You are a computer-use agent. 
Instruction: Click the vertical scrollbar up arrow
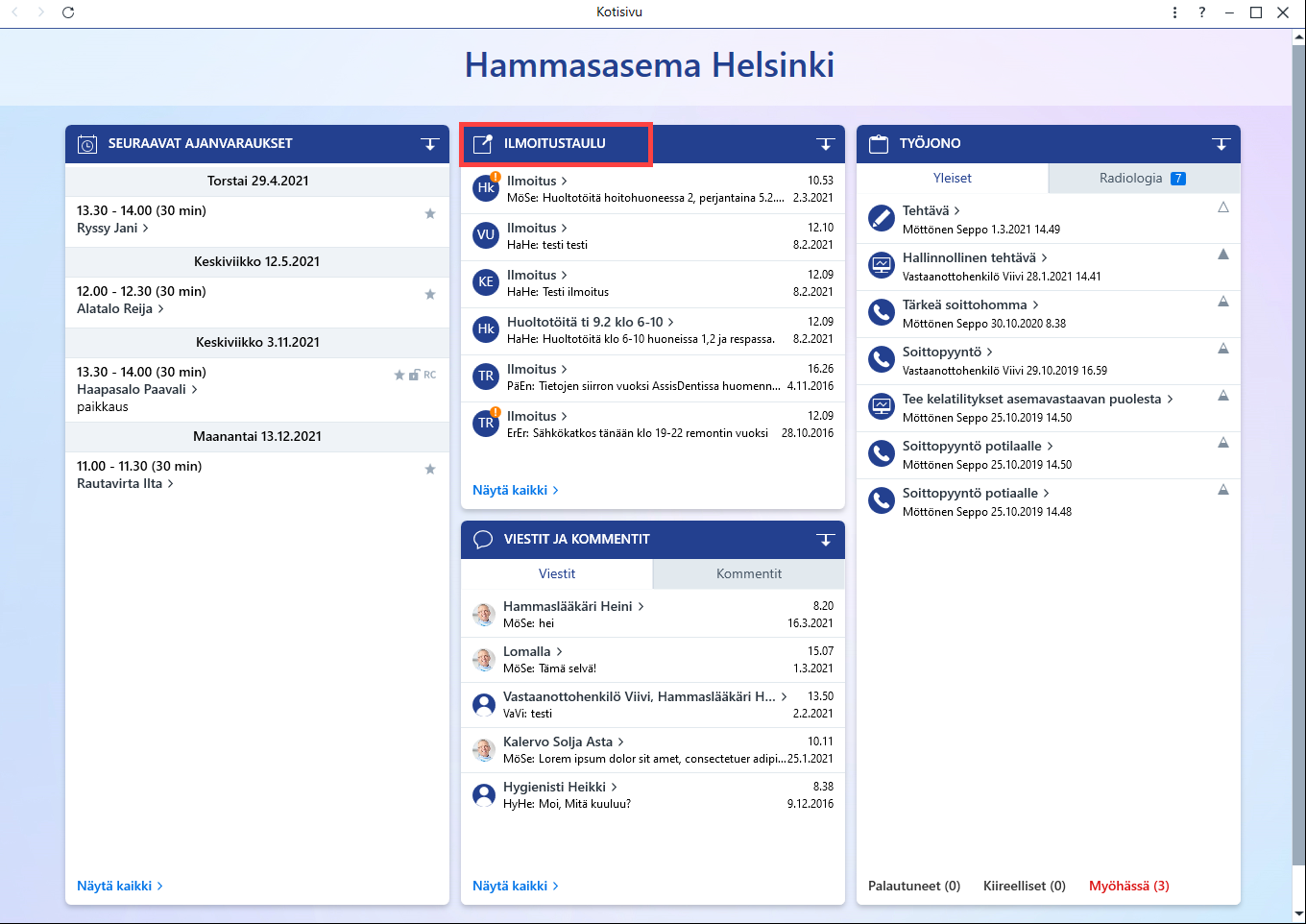[1298, 37]
